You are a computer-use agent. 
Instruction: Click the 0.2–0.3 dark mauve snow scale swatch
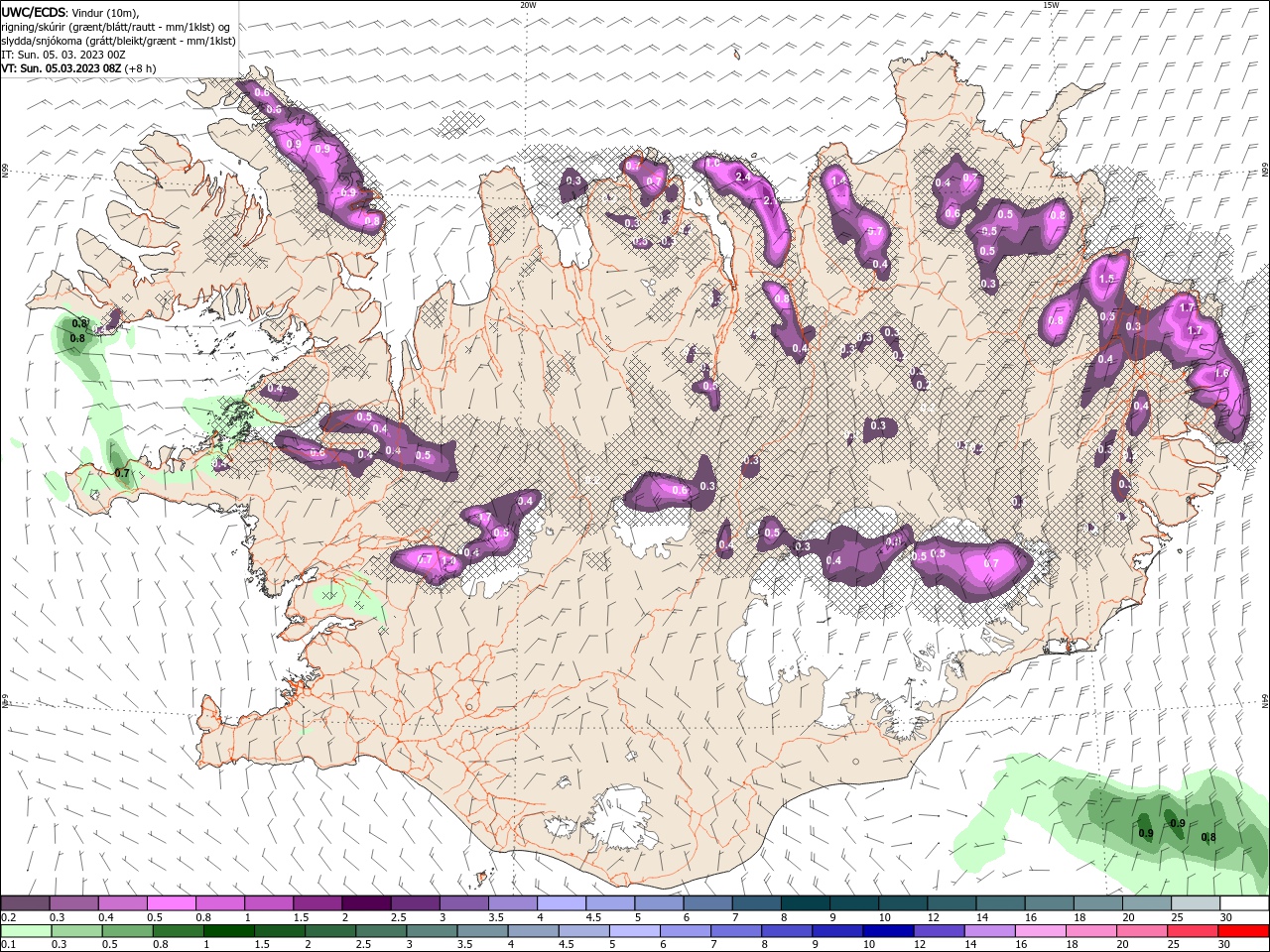click(26, 903)
